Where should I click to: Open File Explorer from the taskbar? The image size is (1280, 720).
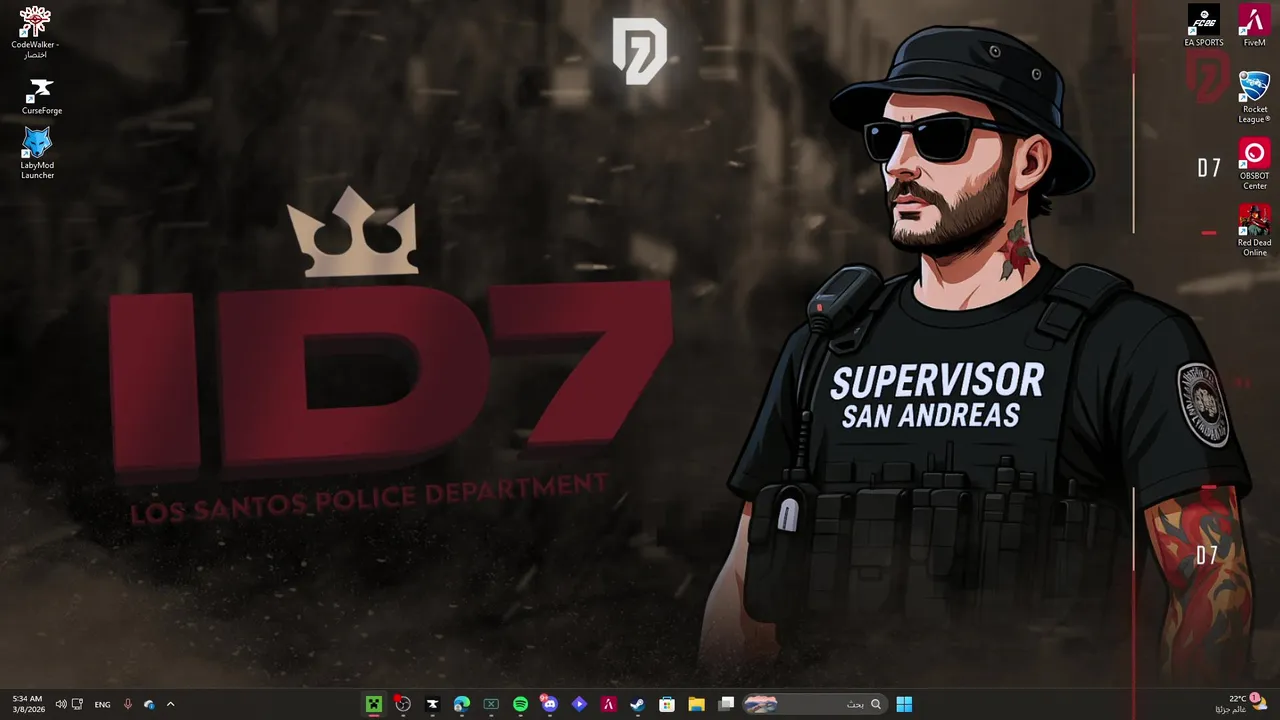[696, 704]
